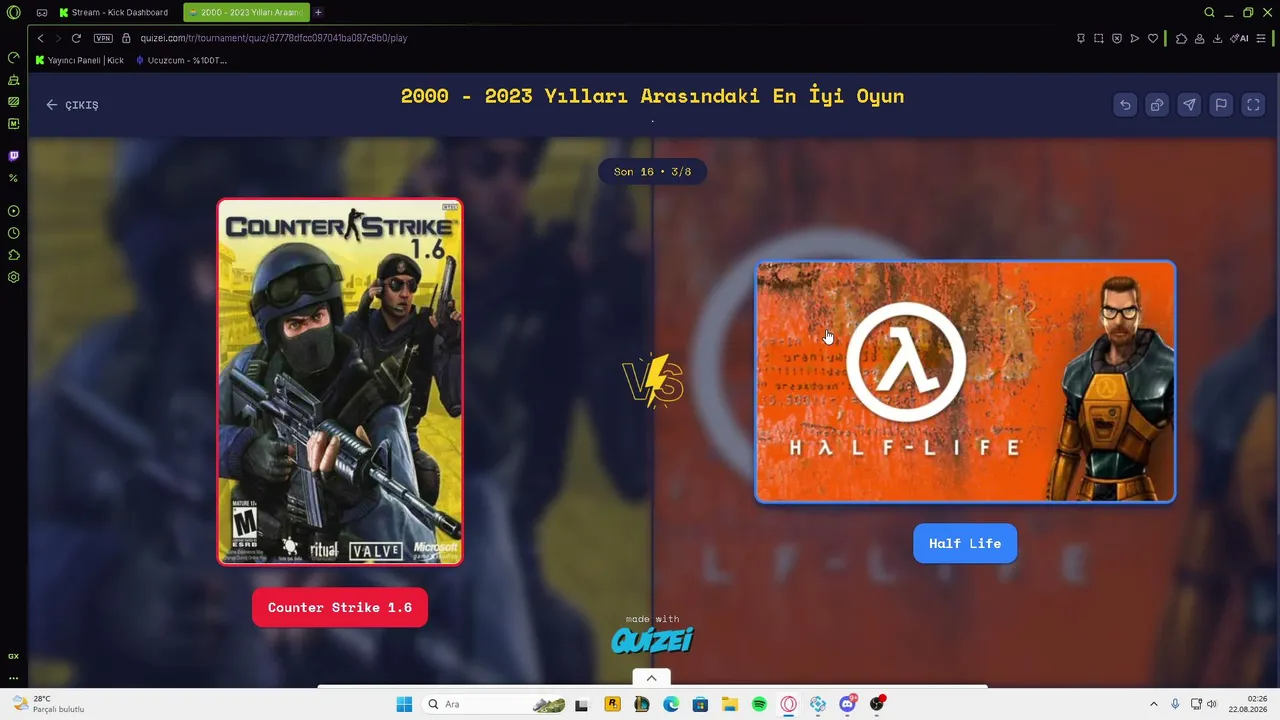Viewport: 1280px width, 720px height.
Task: Go back in browser history
Action: click(40, 38)
